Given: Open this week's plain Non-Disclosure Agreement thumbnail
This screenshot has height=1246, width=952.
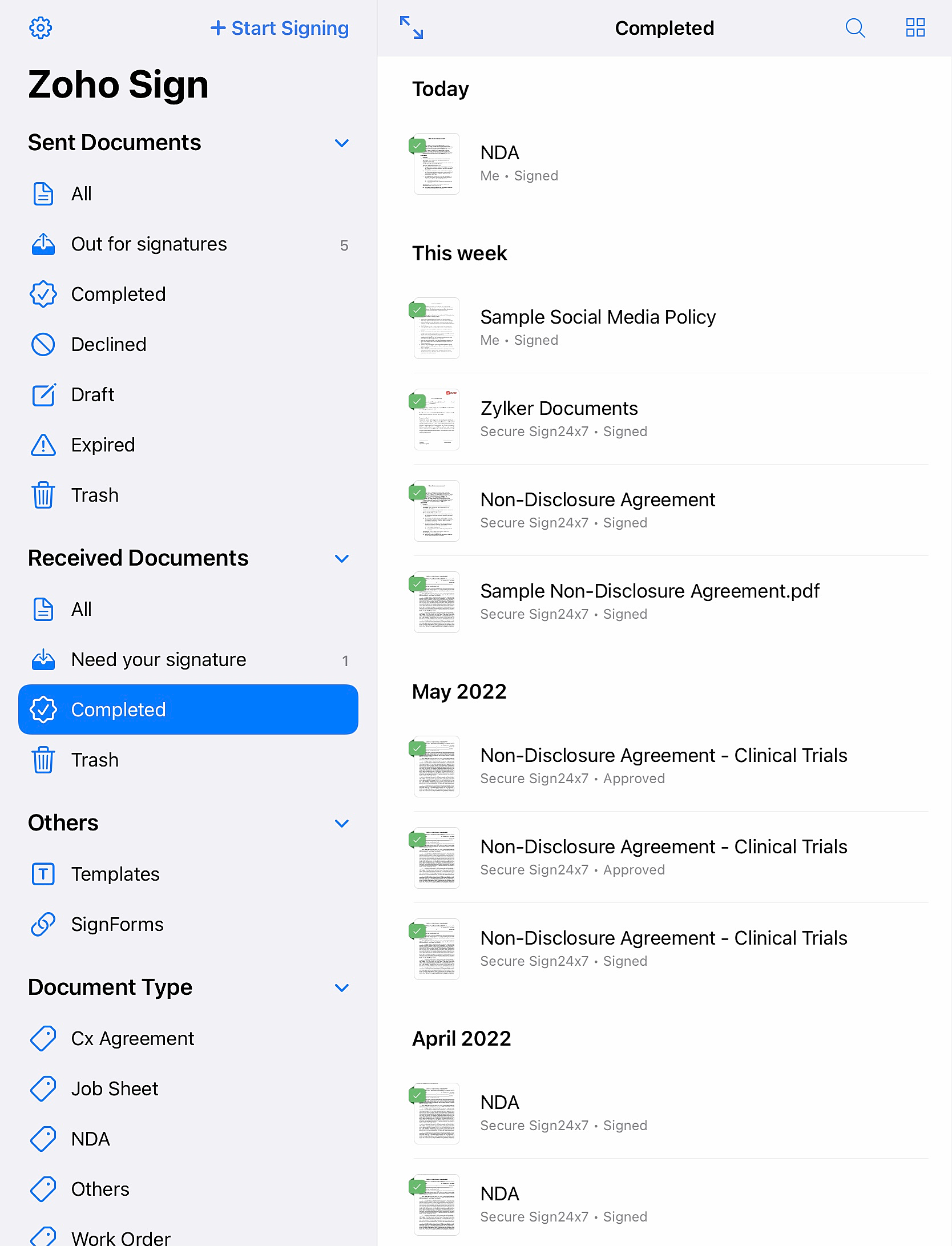Looking at the screenshot, I should tap(436, 511).
